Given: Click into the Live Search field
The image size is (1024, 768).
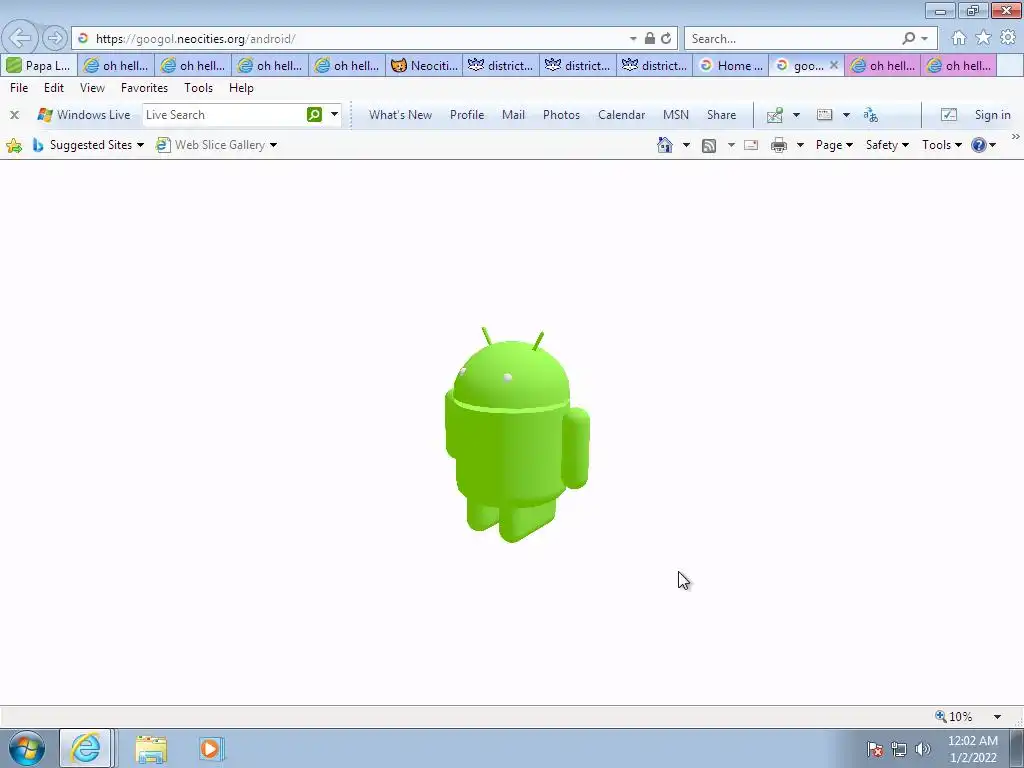Looking at the screenshot, I should click(223, 115).
